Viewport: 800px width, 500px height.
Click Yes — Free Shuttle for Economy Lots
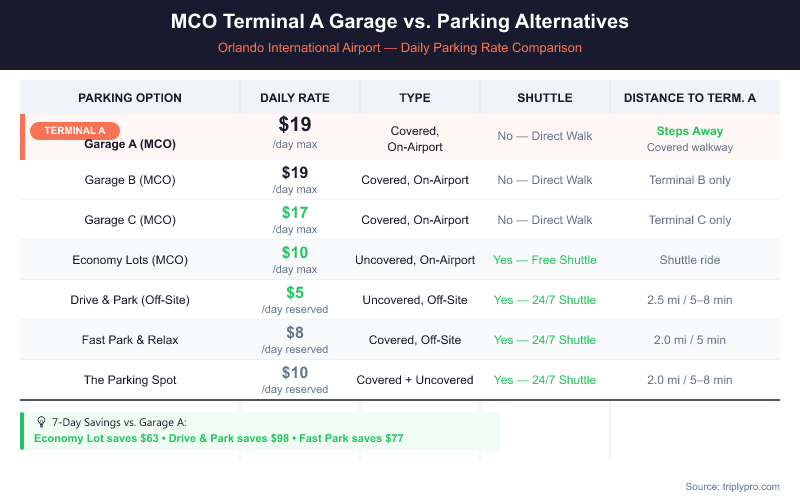tap(545, 260)
